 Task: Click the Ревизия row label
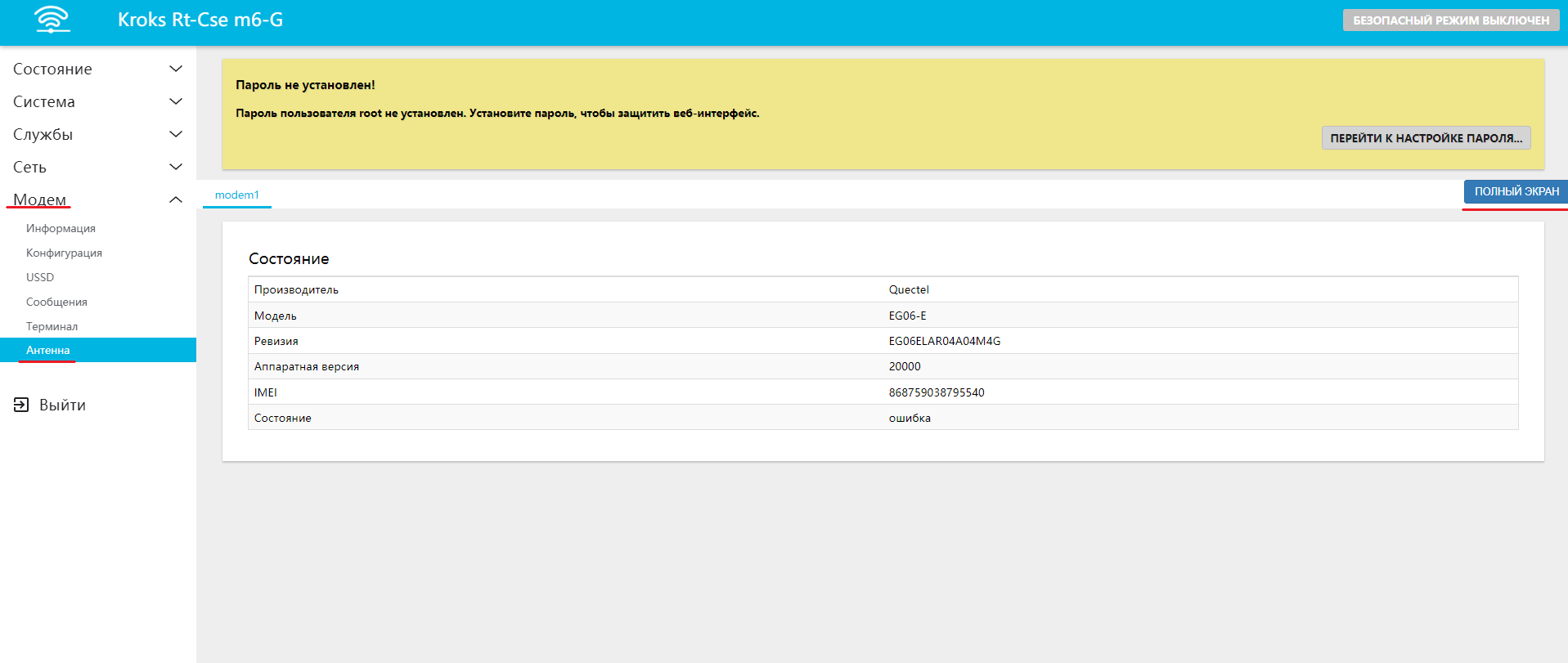tap(276, 341)
